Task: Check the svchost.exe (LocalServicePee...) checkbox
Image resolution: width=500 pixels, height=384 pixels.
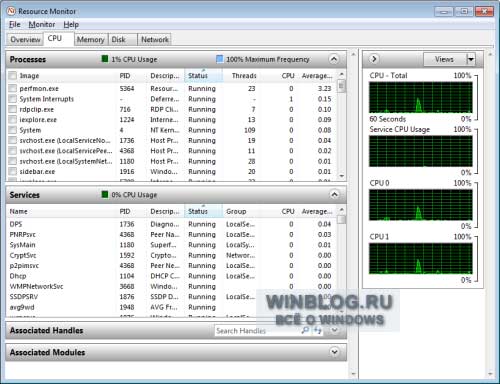Action: (x=13, y=151)
